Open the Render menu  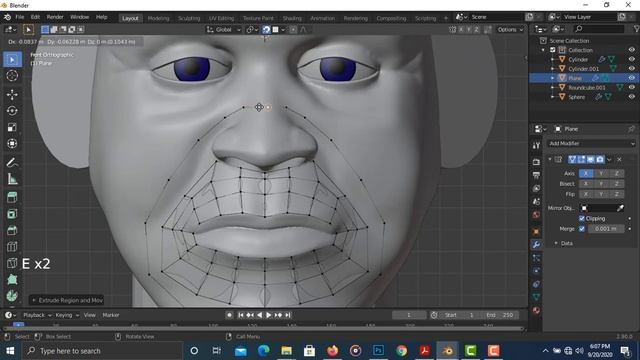(55, 17)
